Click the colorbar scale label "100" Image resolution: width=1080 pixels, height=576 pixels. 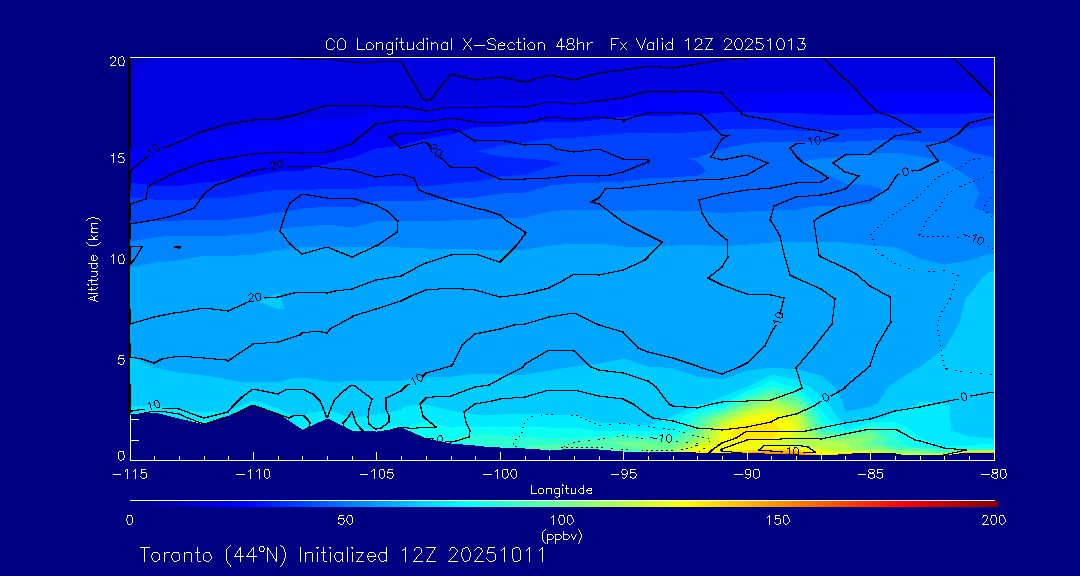coord(562,521)
